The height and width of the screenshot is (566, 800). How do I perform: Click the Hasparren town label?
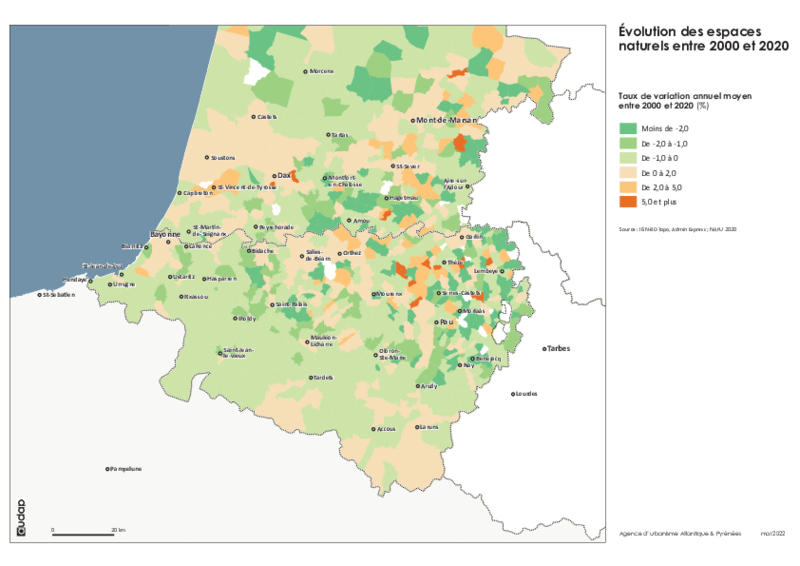pos(222,279)
